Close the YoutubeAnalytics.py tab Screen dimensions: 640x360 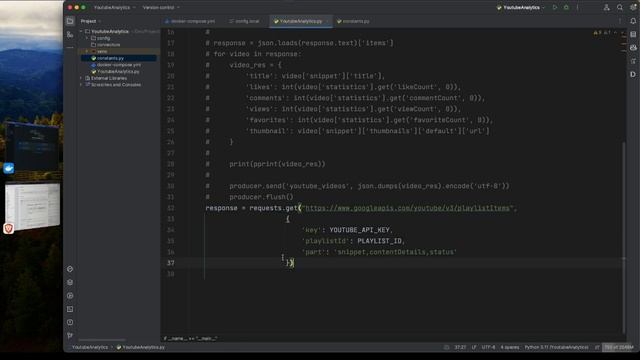pos(327,21)
